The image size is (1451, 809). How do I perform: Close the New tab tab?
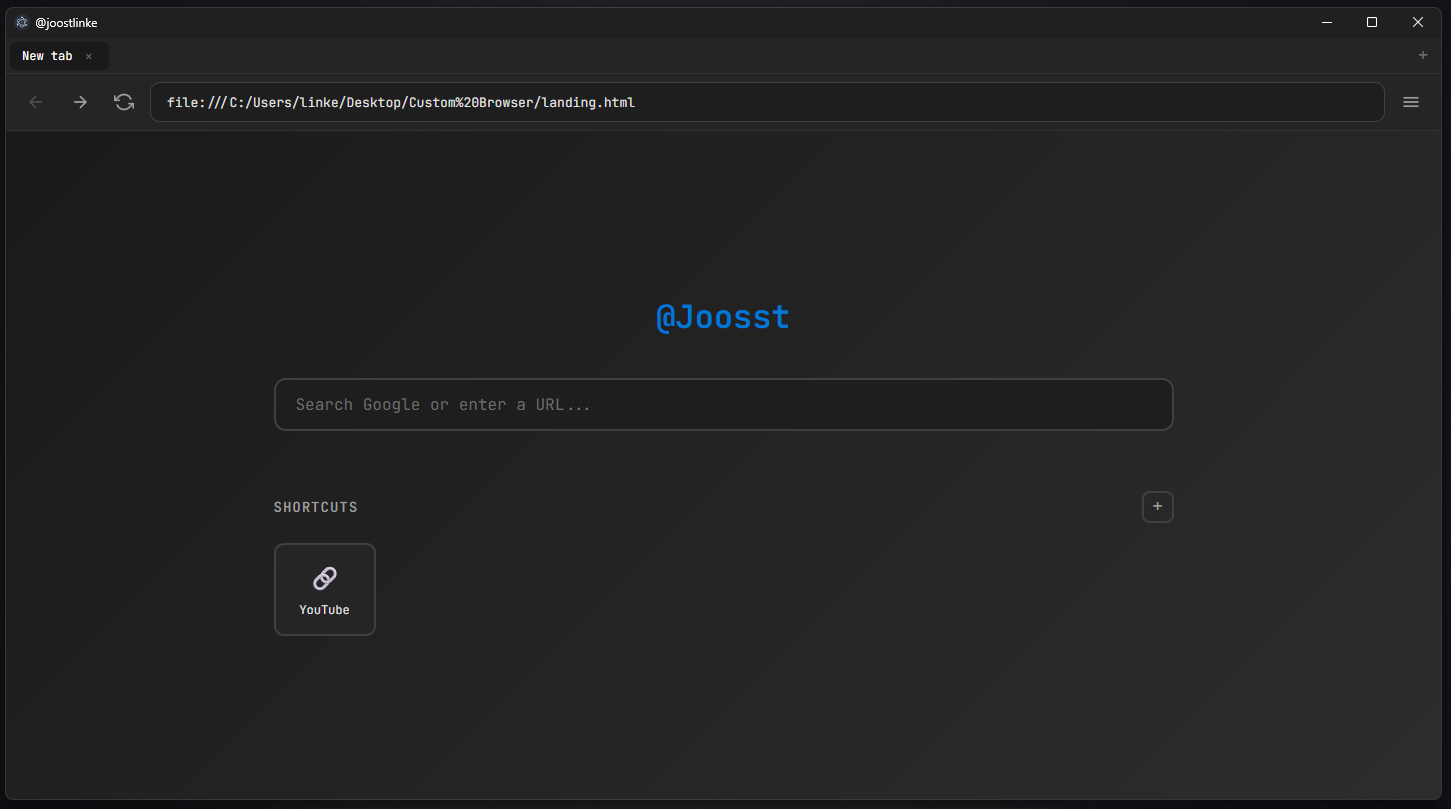click(88, 55)
